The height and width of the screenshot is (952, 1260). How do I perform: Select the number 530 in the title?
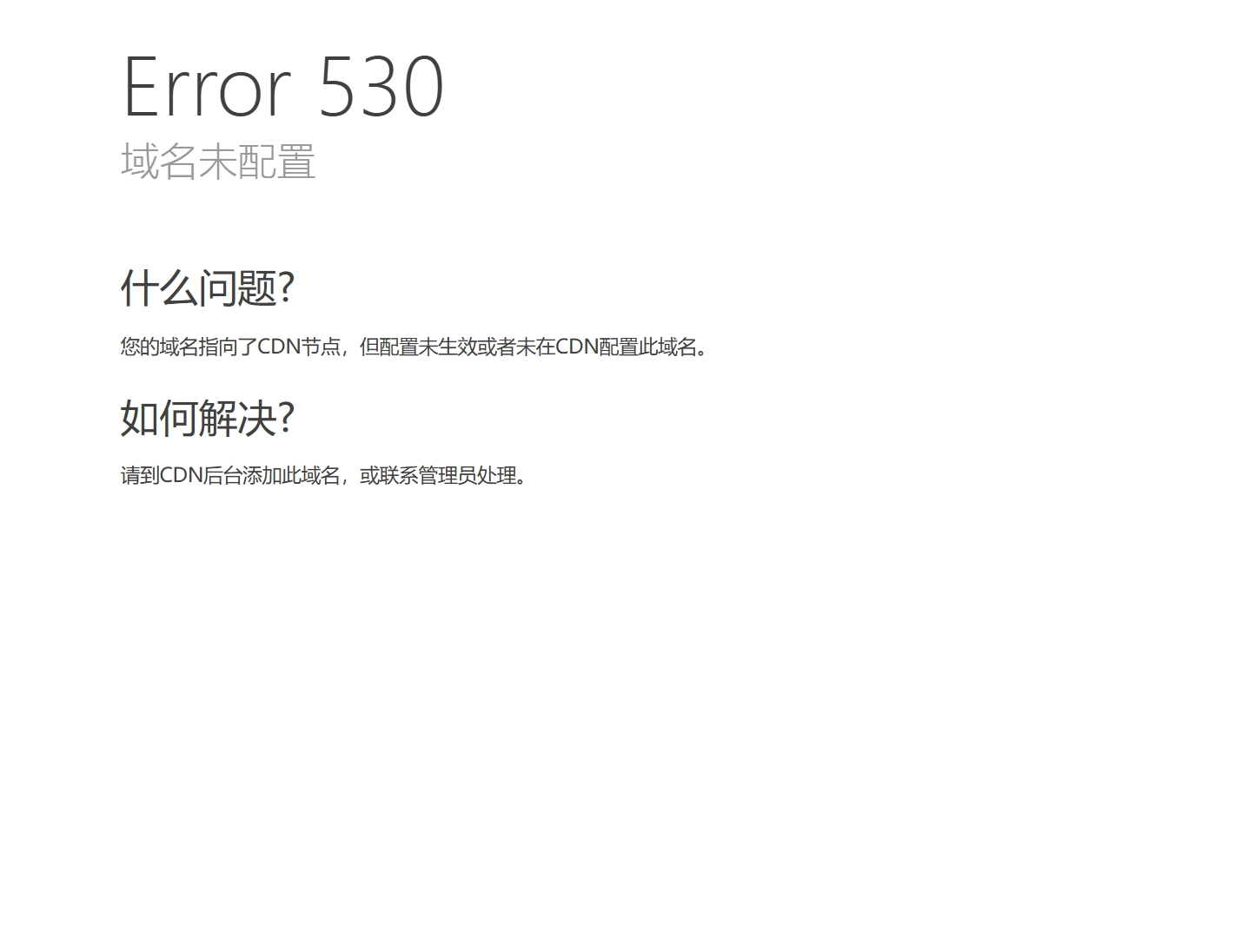(382, 86)
